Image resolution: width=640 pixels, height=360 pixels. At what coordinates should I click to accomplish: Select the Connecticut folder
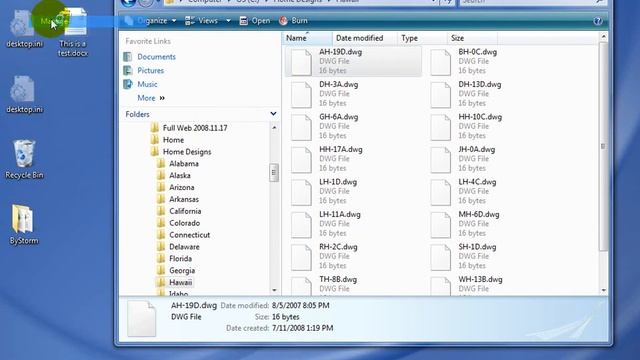coord(189,235)
